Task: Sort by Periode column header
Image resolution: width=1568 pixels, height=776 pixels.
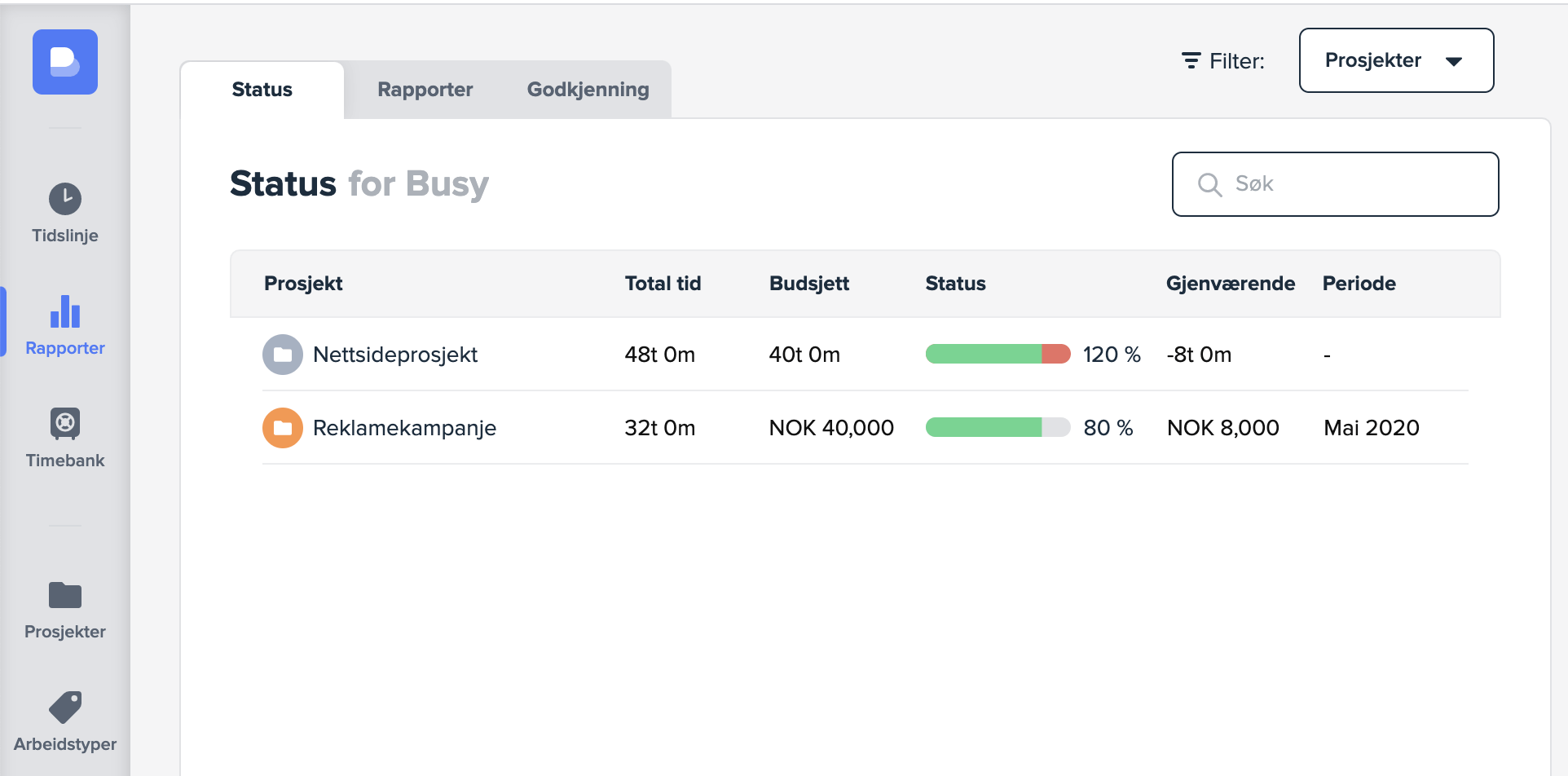Action: pos(1359,284)
